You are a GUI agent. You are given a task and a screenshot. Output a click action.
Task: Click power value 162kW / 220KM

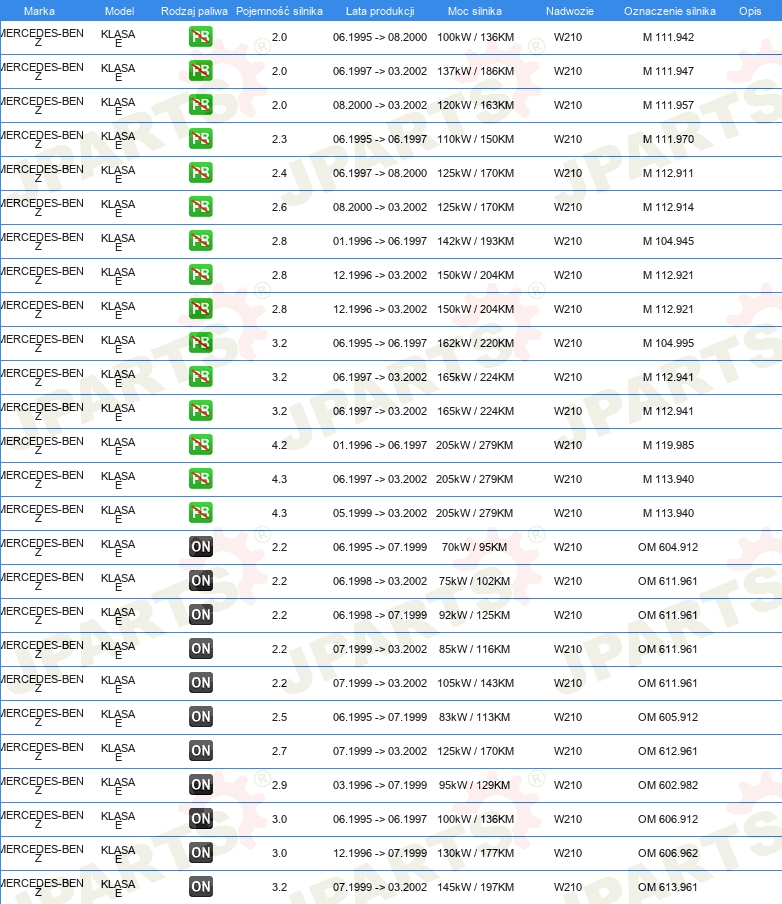(475, 343)
